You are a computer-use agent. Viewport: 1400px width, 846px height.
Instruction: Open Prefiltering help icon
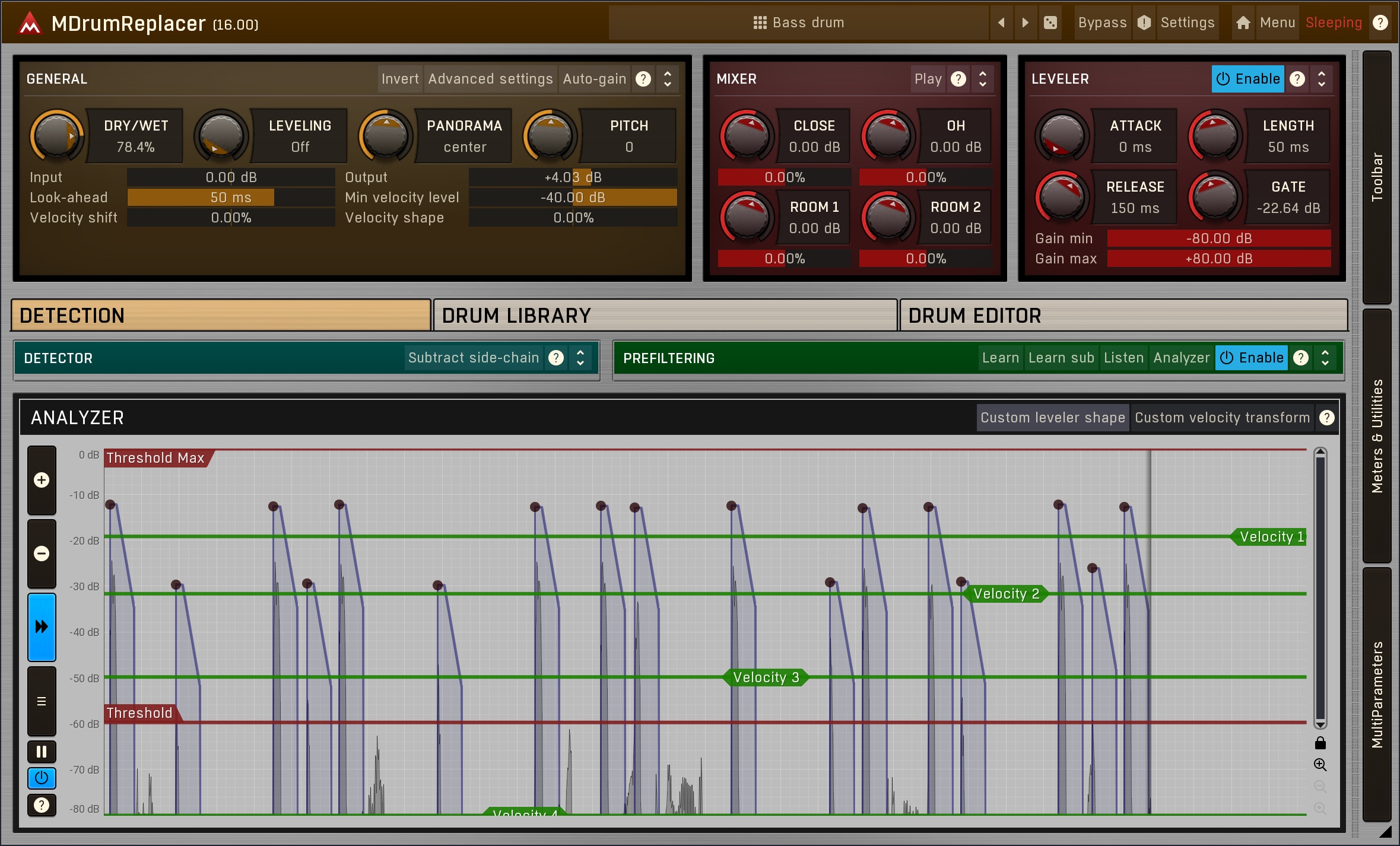click(x=1301, y=358)
